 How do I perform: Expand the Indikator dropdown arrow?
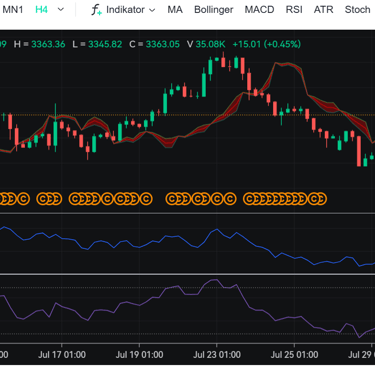(x=152, y=10)
